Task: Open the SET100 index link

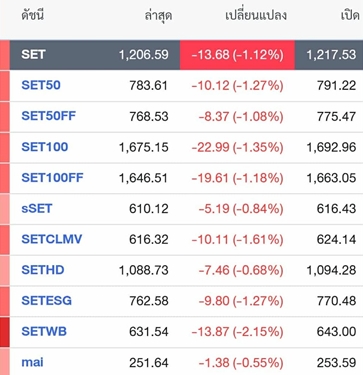Action: (45, 147)
